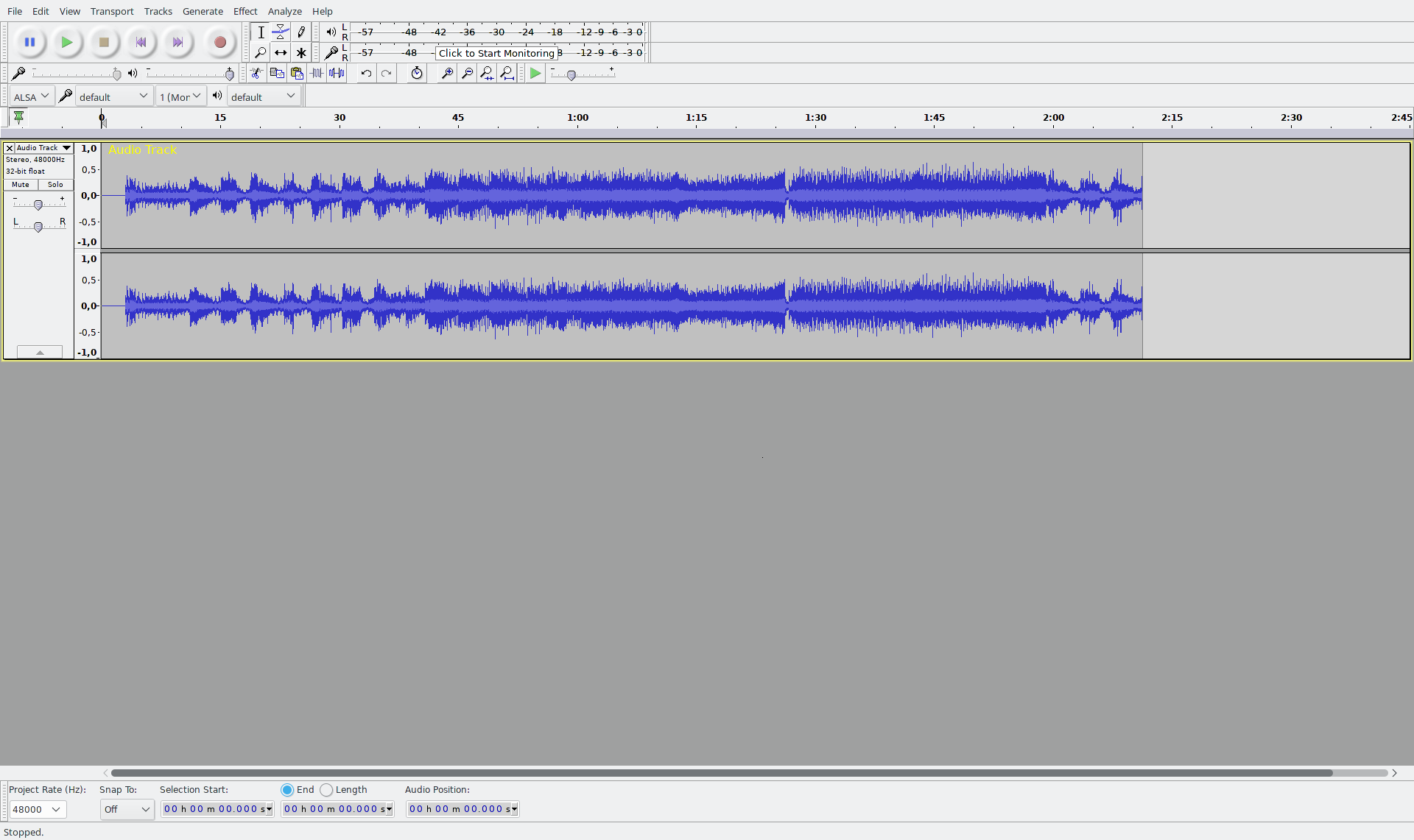
Task: Open the Audio Track name dropdown menu
Action: tap(44, 148)
